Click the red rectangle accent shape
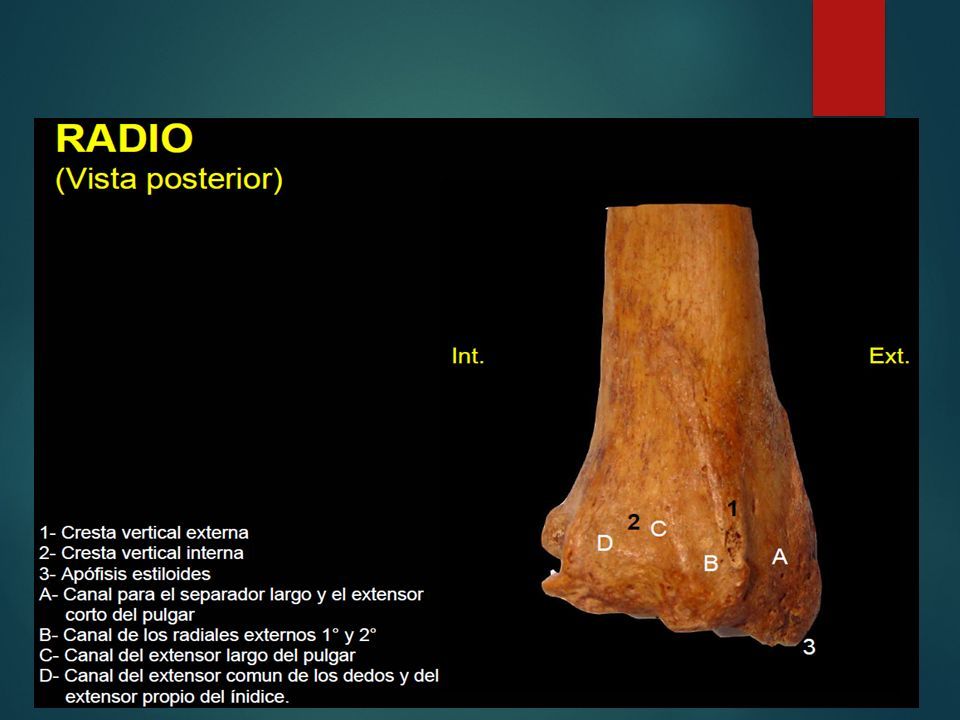This screenshot has height=720, width=960. (x=849, y=58)
